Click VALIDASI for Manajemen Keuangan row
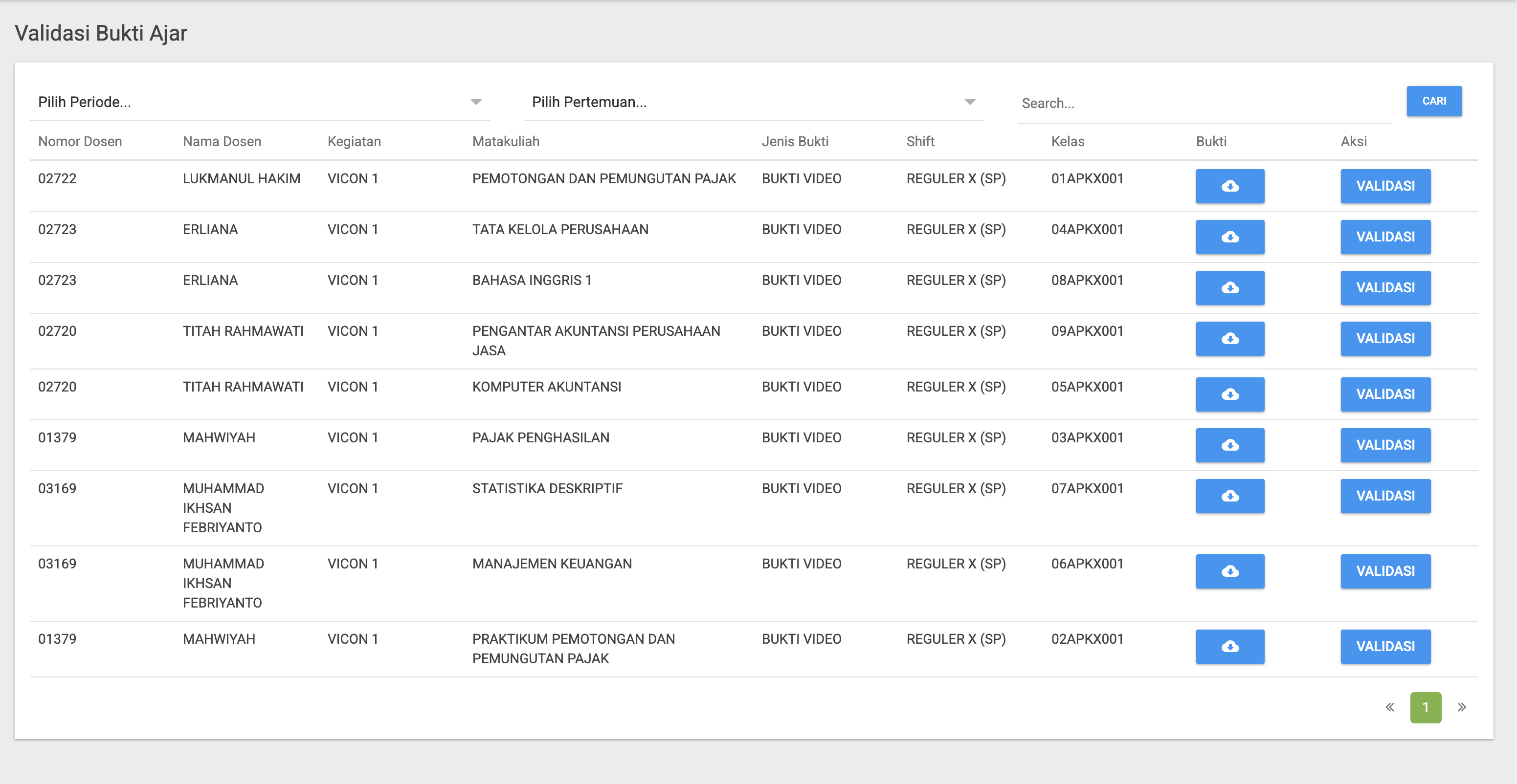Screen dimensions: 1517x784 click(x=1385, y=571)
